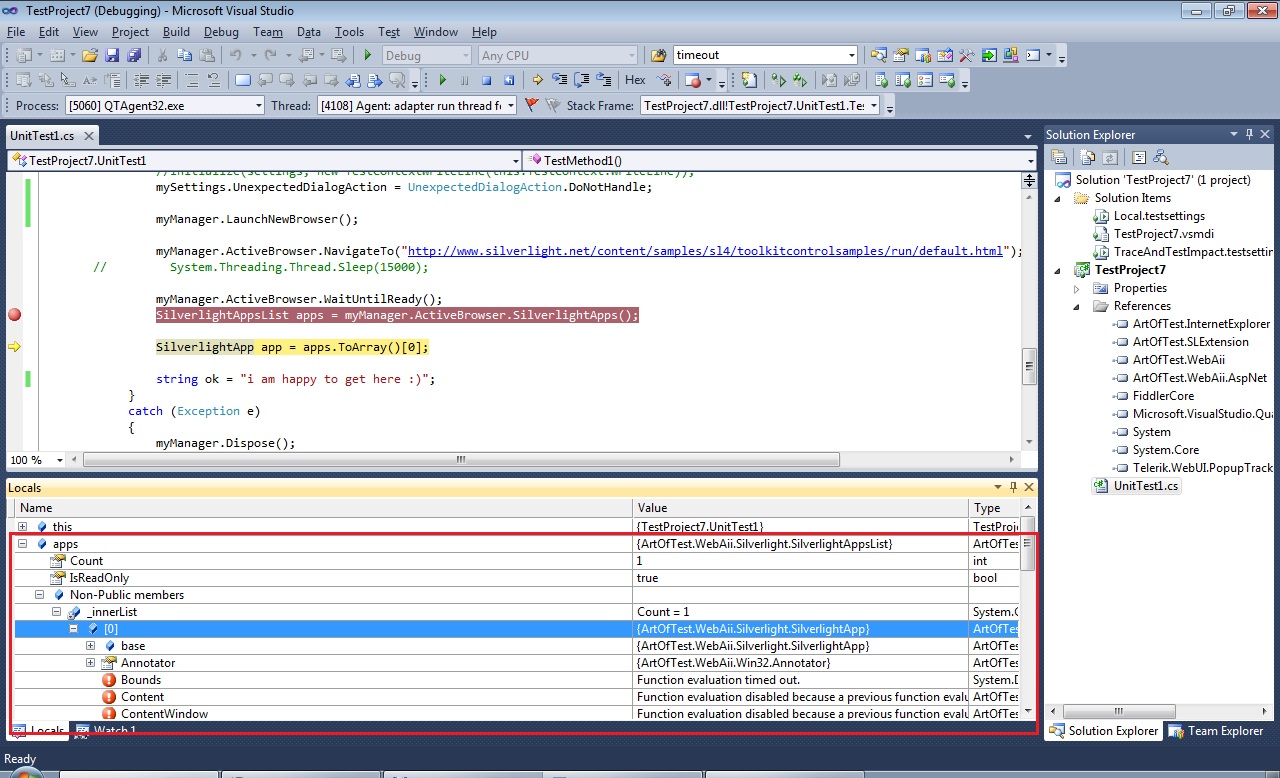Image resolution: width=1280 pixels, height=778 pixels.
Task: Click the Cut scissors icon
Action: [162, 56]
